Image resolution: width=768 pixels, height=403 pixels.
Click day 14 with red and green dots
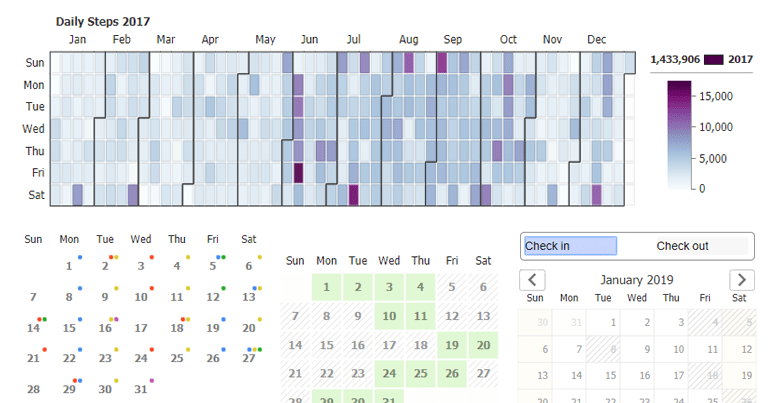34,328
